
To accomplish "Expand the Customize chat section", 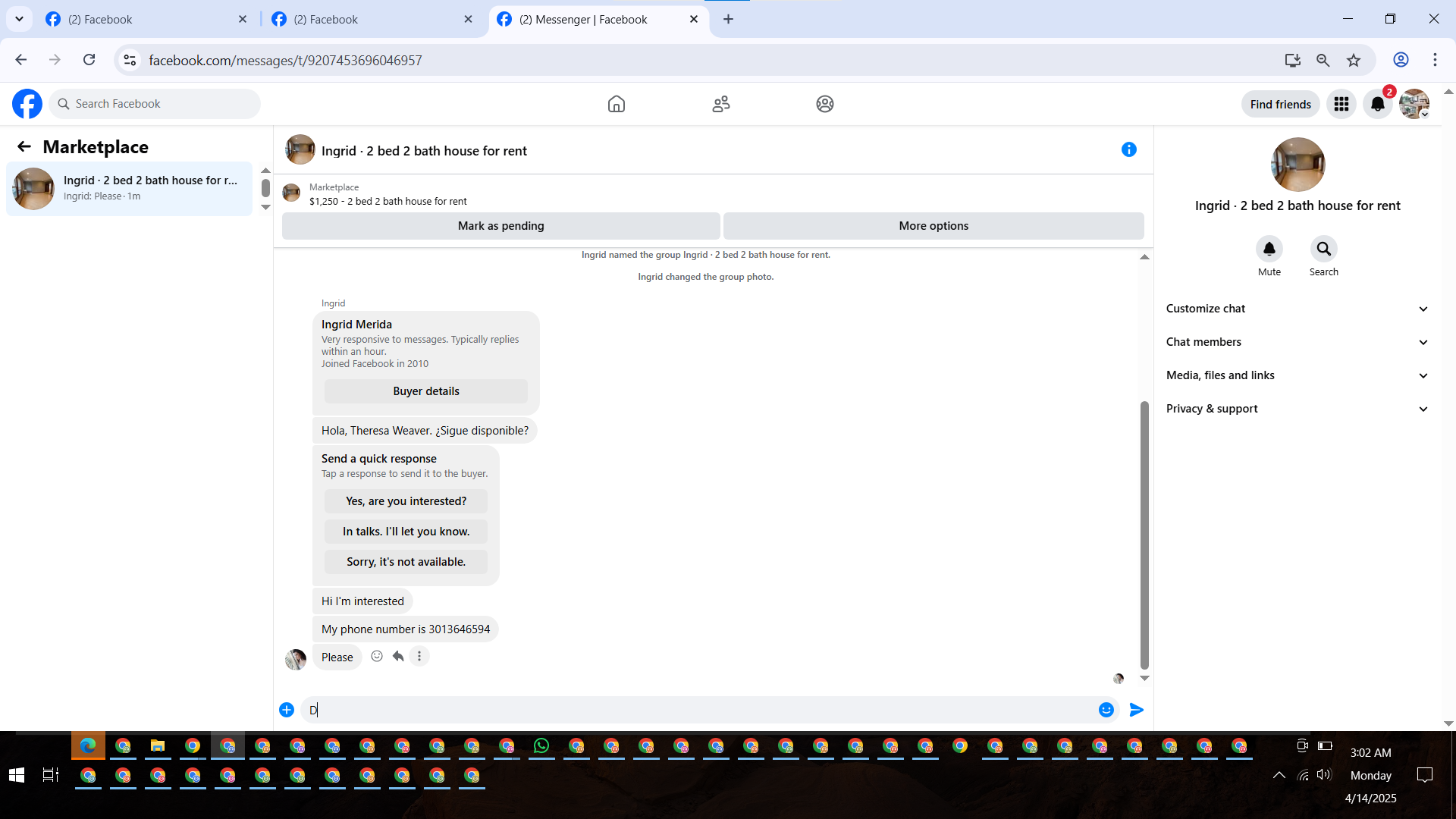I will [1297, 309].
